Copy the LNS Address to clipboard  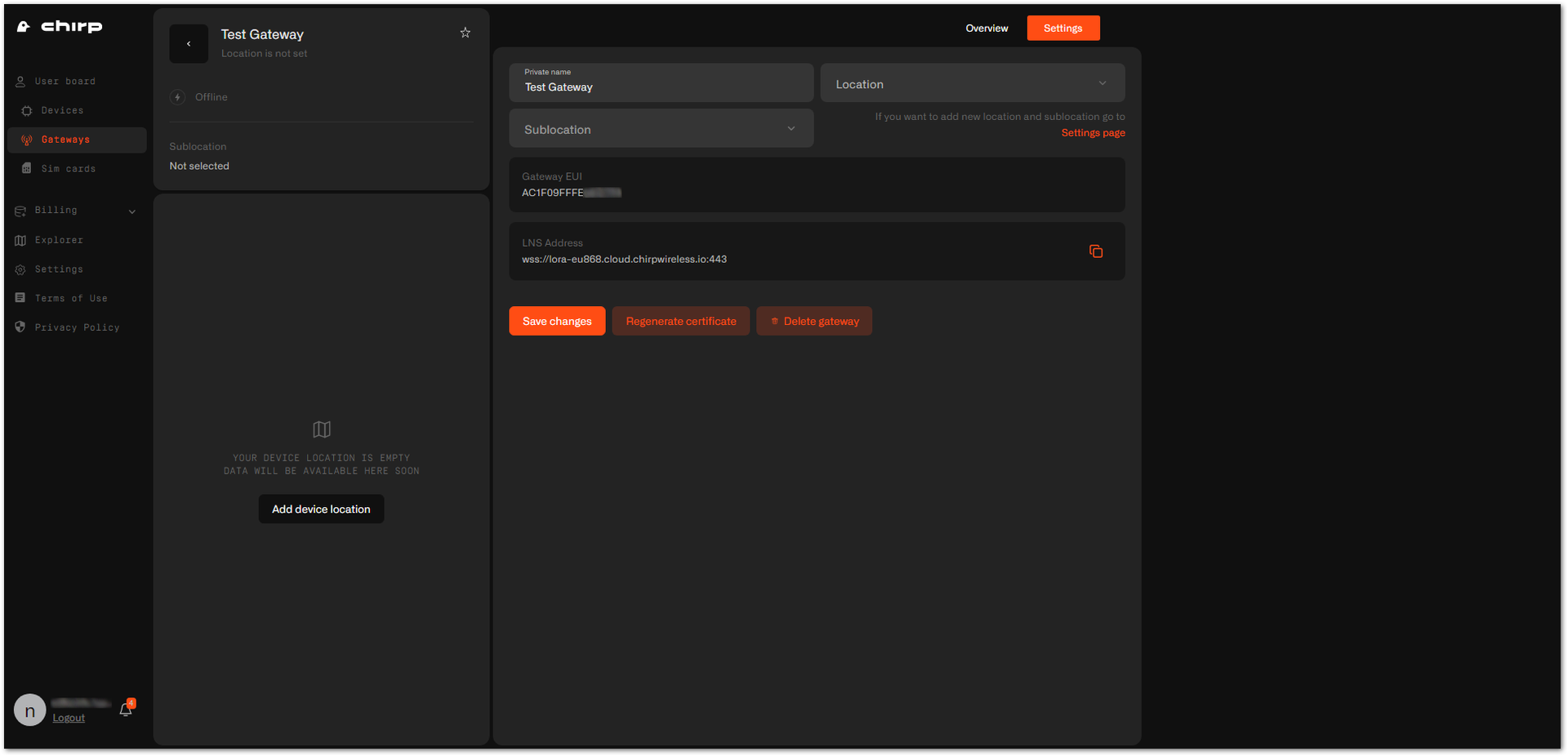[1096, 251]
